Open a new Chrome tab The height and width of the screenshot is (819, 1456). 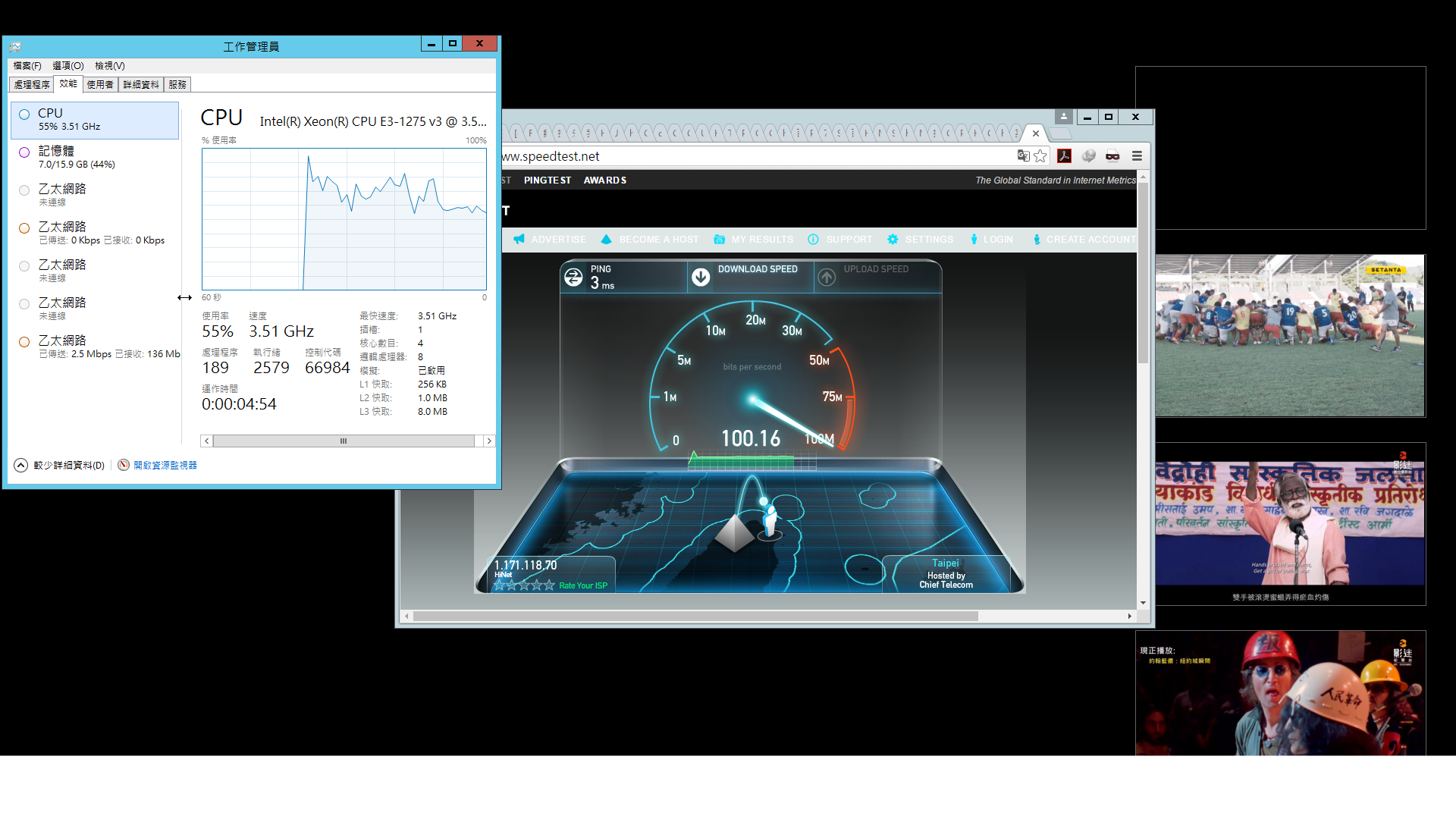tap(1059, 134)
